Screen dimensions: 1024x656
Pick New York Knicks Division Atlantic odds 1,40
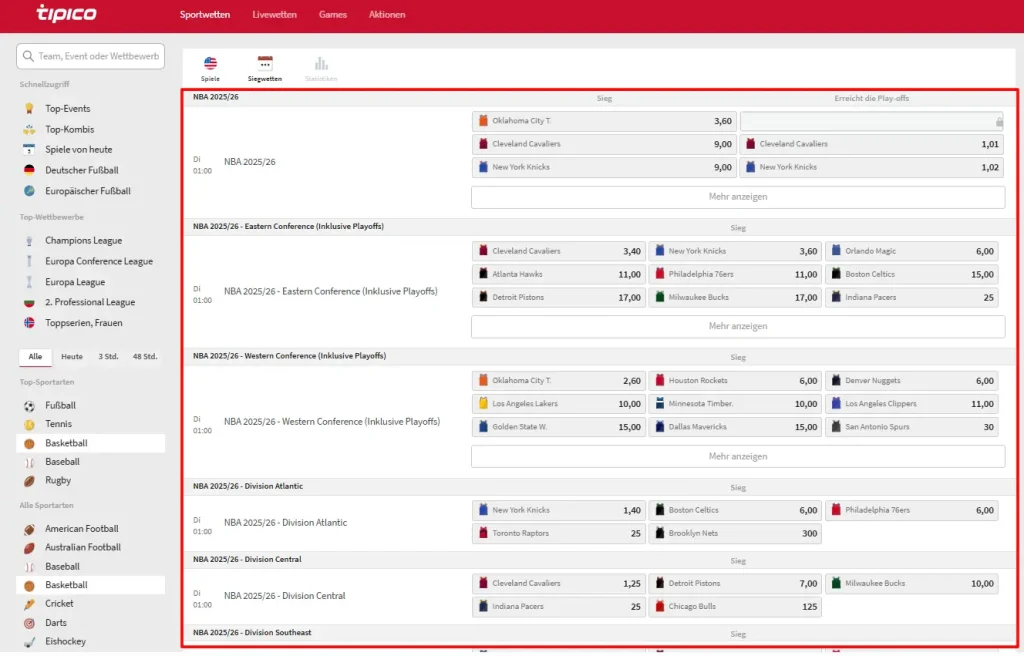click(x=559, y=510)
